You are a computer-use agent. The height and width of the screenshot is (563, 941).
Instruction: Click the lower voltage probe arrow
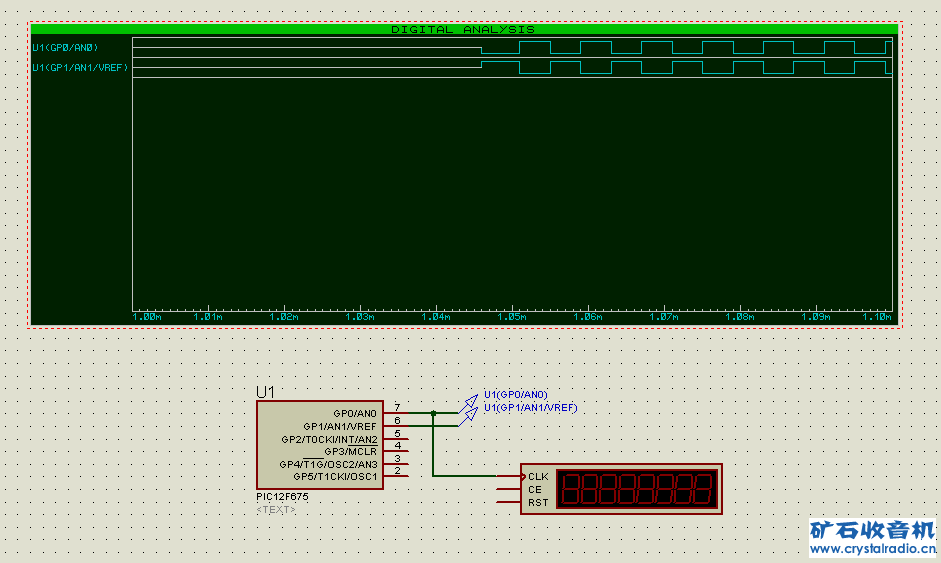[x=467, y=417]
